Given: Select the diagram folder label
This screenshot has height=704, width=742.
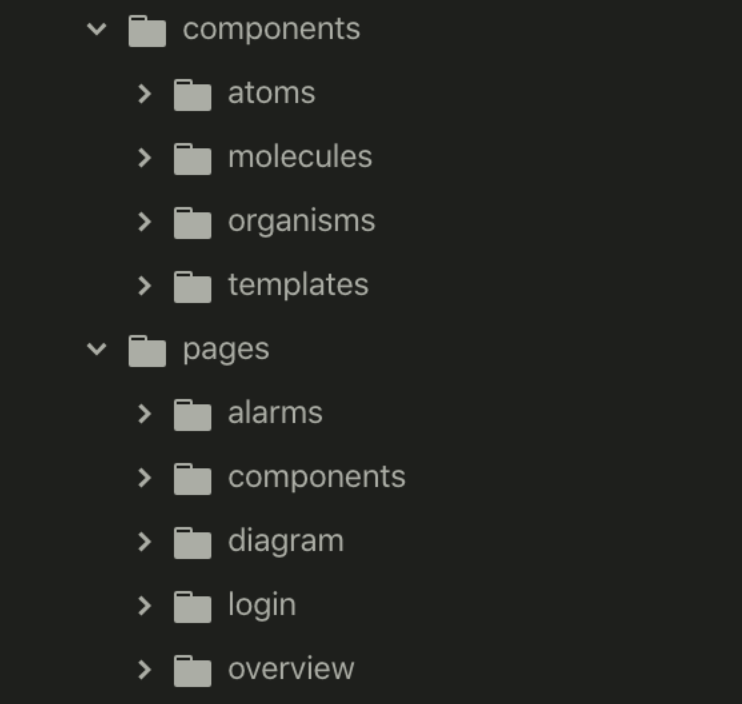Looking at the screenshot, I should [x=285, y=541].
